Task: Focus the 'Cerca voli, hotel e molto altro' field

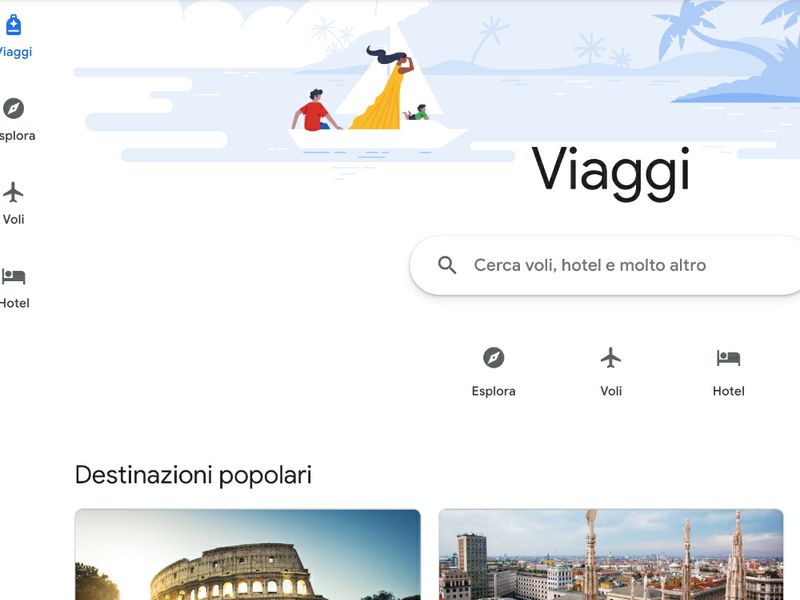Action: (x=605, y=265)
